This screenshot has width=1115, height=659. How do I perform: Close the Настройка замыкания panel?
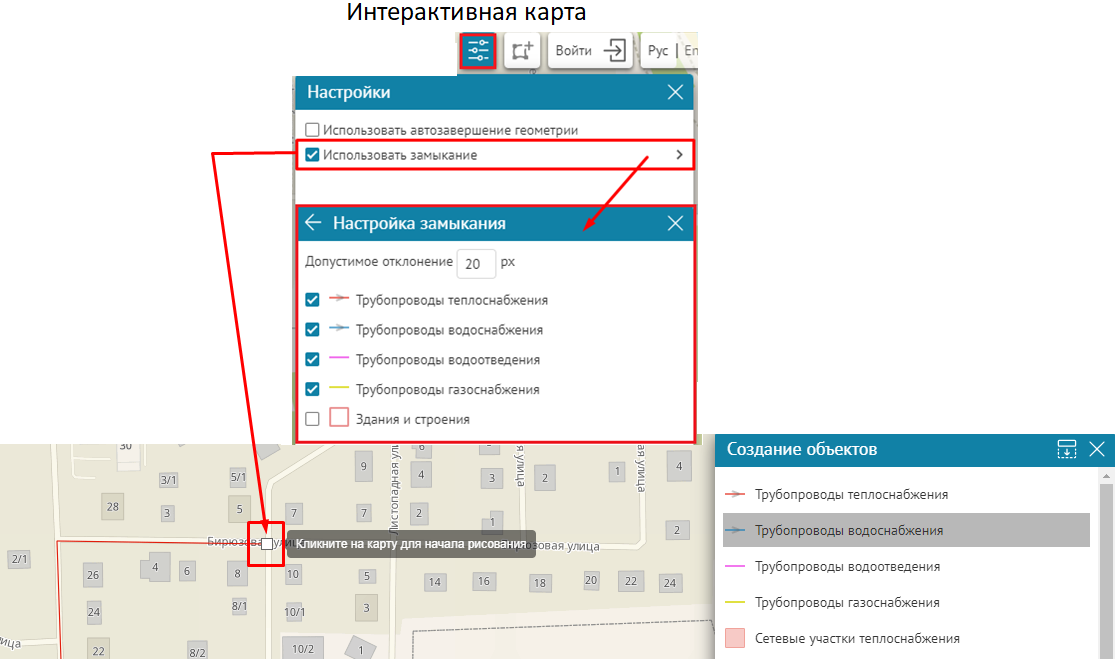coord(675,223)
